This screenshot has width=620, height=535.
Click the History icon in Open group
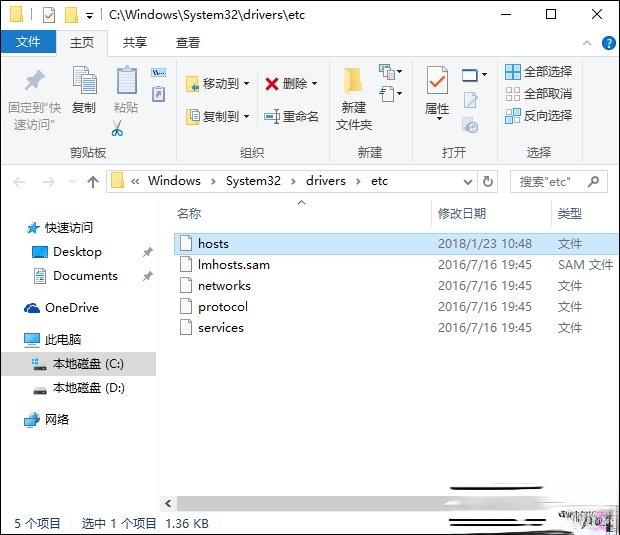470,125
